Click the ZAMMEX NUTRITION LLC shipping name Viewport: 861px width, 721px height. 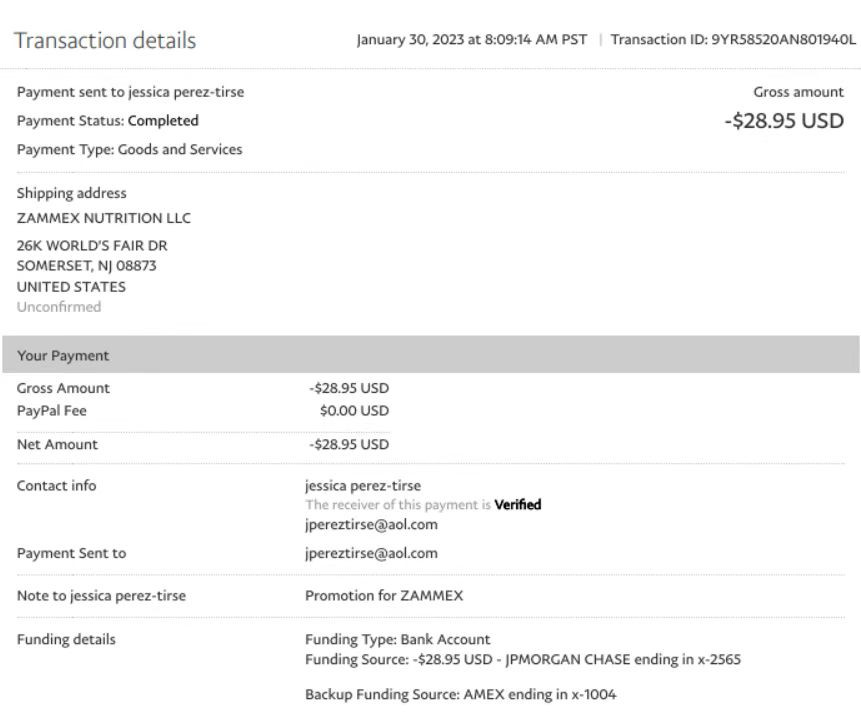point(104,218)
